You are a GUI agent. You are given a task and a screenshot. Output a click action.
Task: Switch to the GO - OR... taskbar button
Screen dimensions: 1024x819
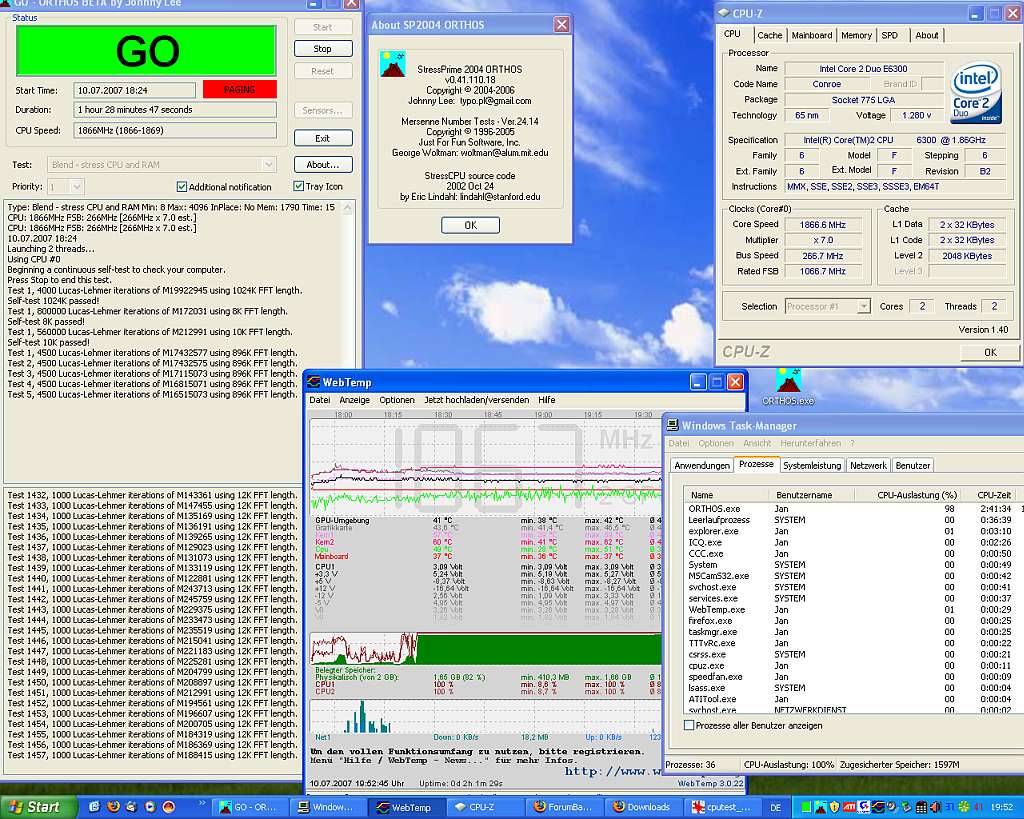(x=248, y=807)
